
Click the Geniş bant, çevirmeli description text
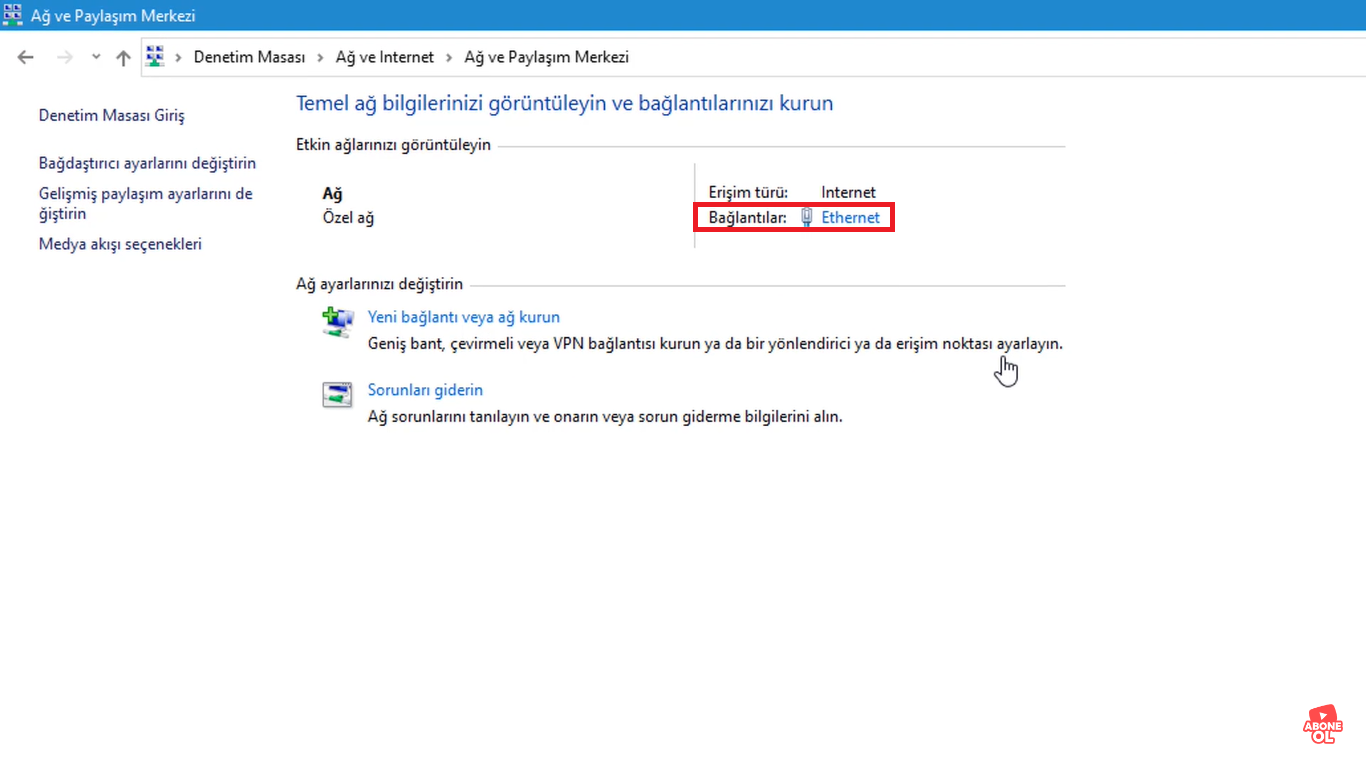click(x=716, y=343)
